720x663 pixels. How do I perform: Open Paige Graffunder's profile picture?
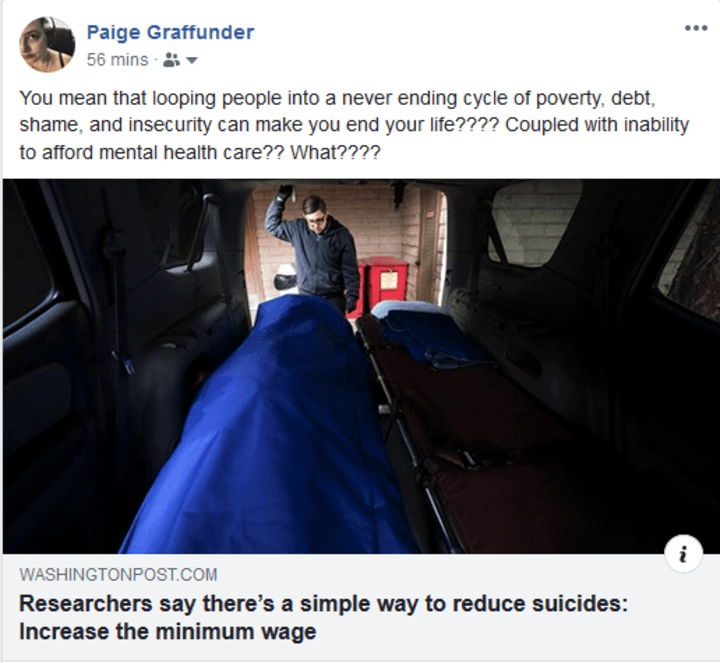[x=47, y=45]
